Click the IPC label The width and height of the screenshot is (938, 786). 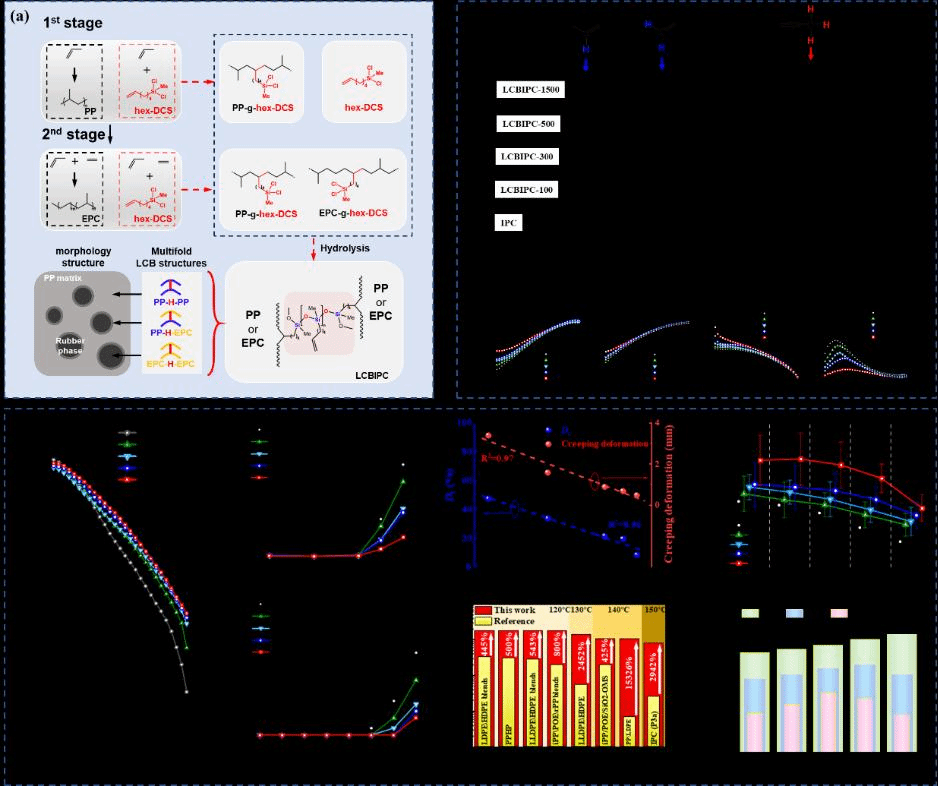509,223
